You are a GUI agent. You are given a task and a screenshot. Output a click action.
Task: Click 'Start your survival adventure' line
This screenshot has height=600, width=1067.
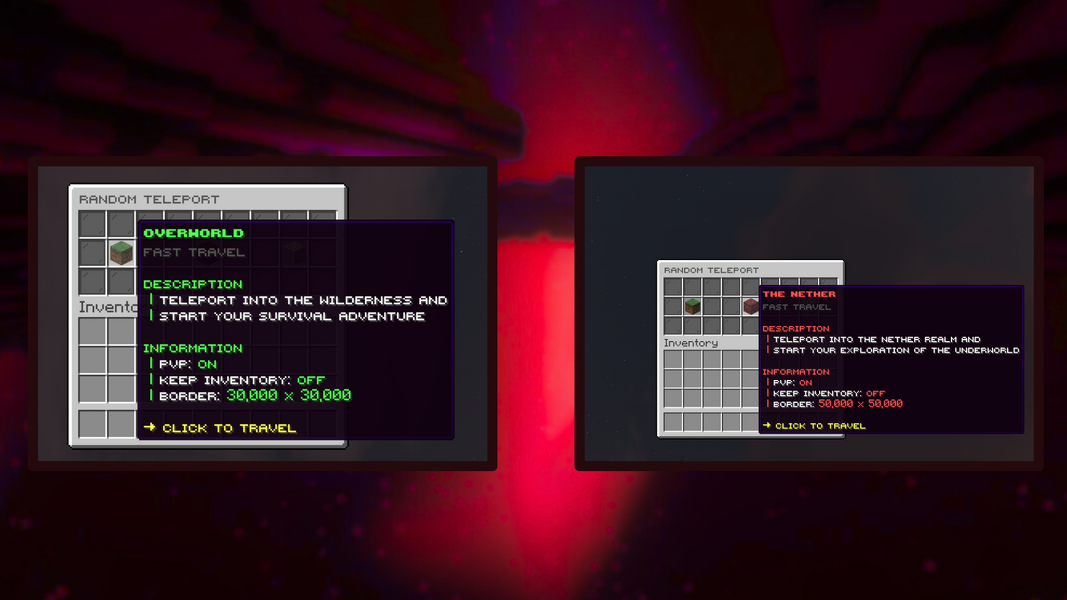tap(292, 316)
